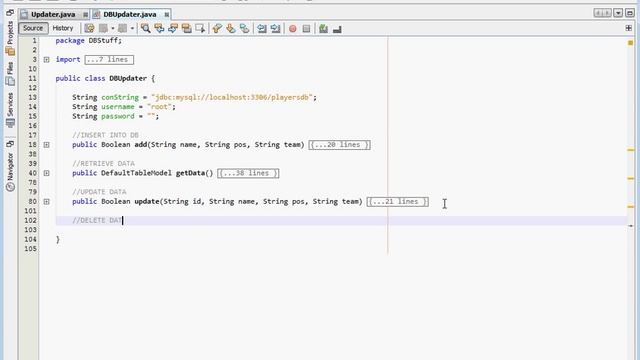Viewport: 640px width, 360px height.
Task: Toggle rectangular selection mode
Action: pos(200,28)
